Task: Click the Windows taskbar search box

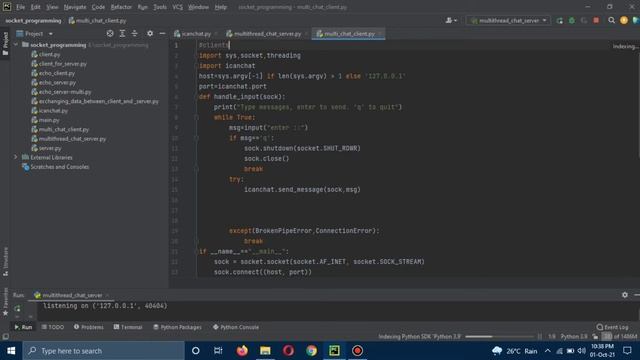Action: point(103,351)
